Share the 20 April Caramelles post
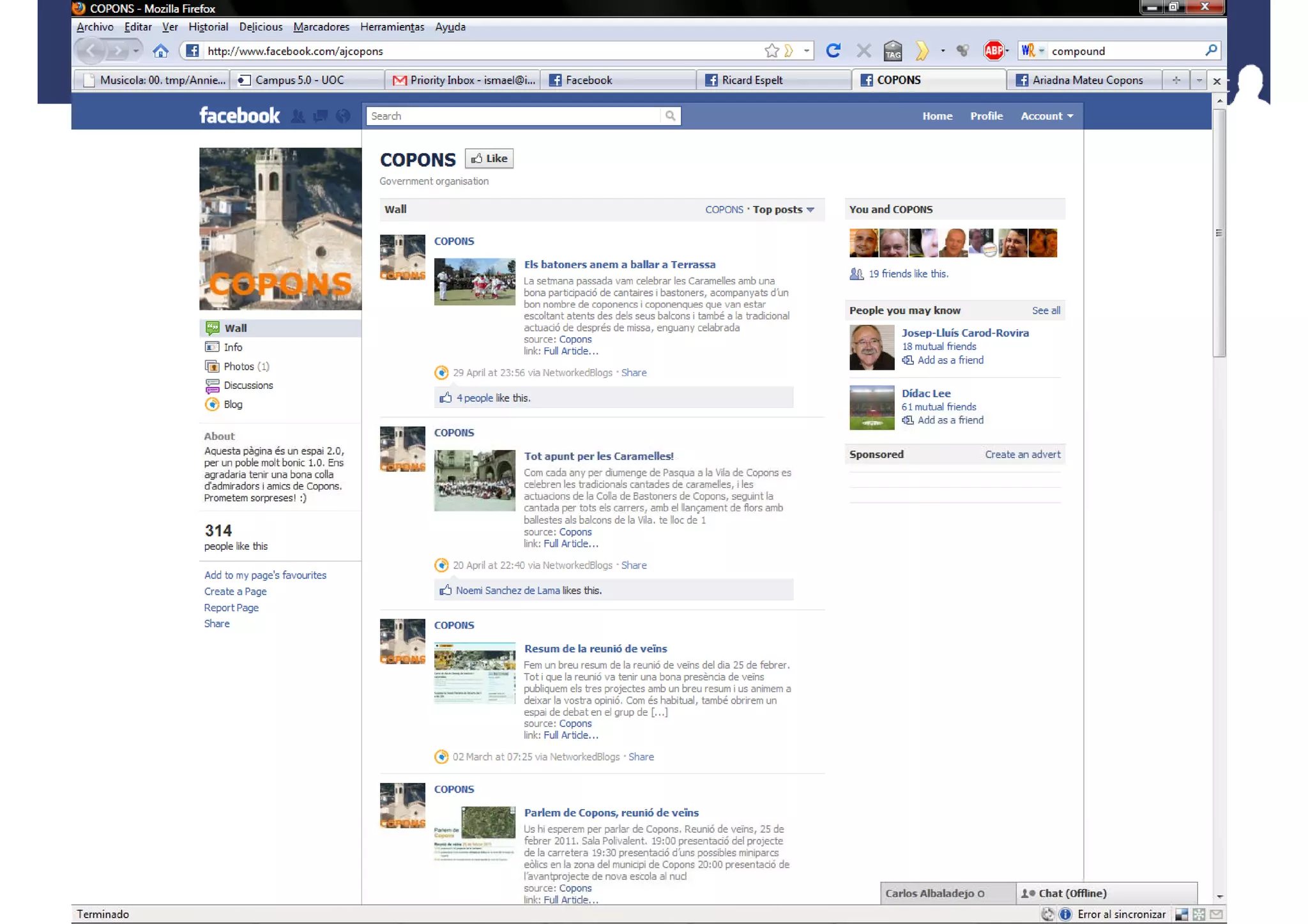Screen dimensions: 1308x924 pos(634,565)
